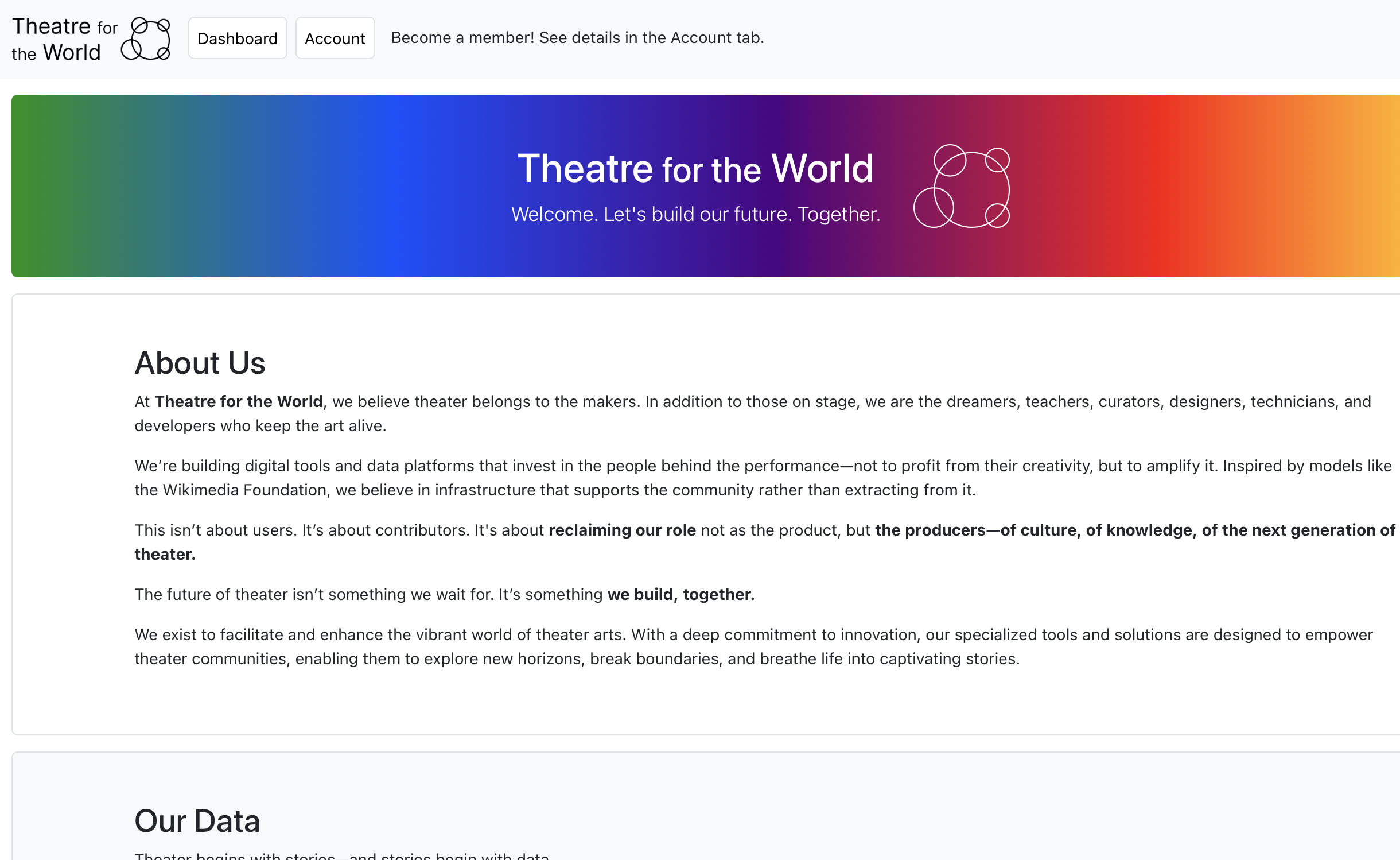Click the banner title 'Theatre for the World'
Image resolution: width=1400 pixels, height=860 pixels.
point(695,169)
